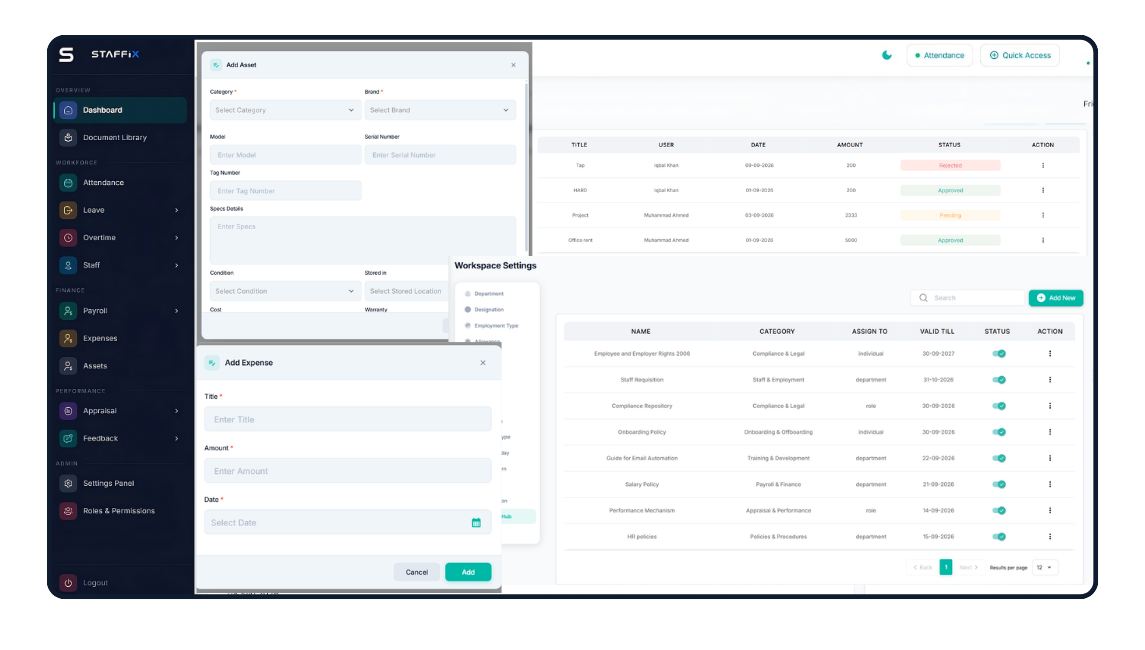Click the Overtime clock icon
The image size is (1145, 650).
68,237
